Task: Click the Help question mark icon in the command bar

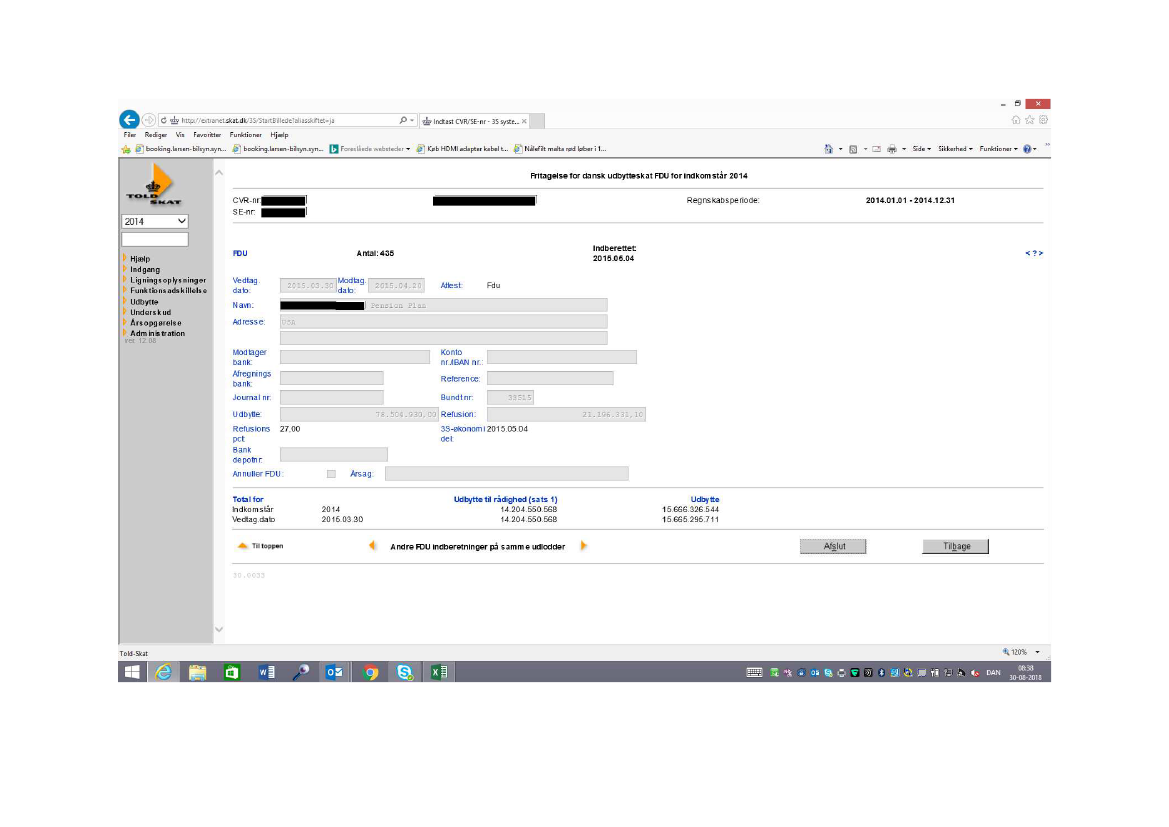Action: (1027, 149)
